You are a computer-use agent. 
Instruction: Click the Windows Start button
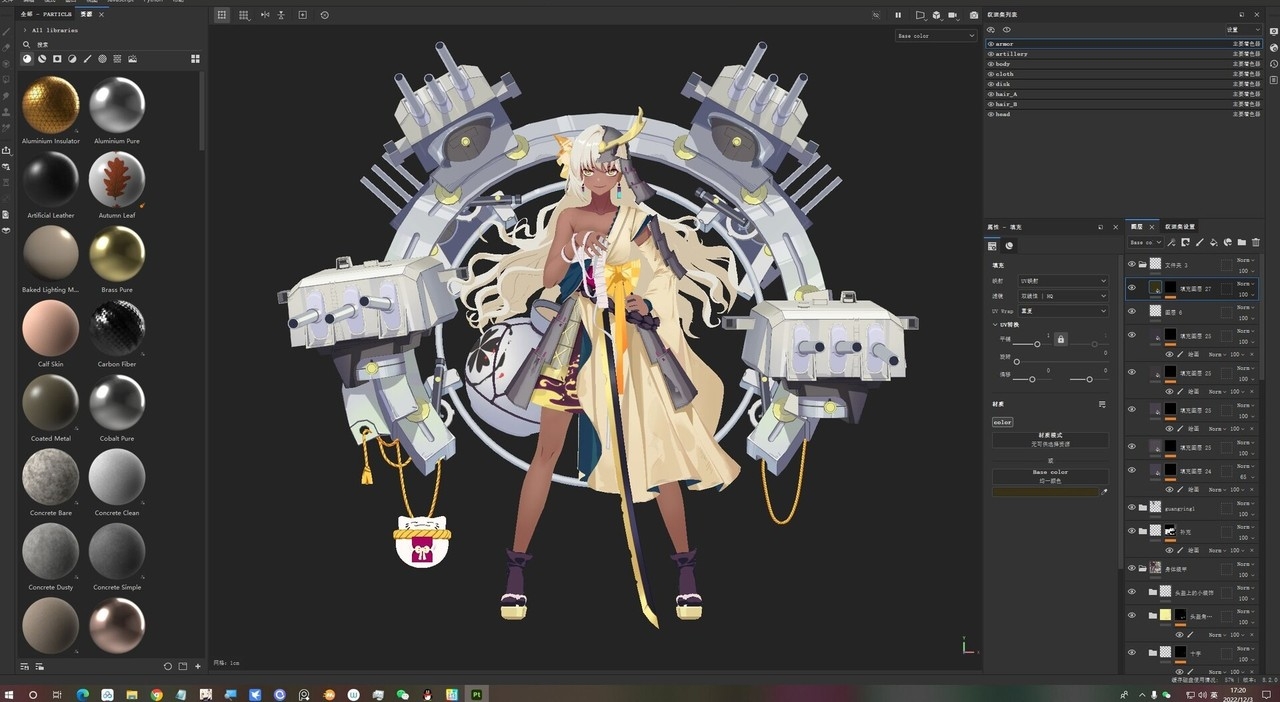(x=9, y=694)
